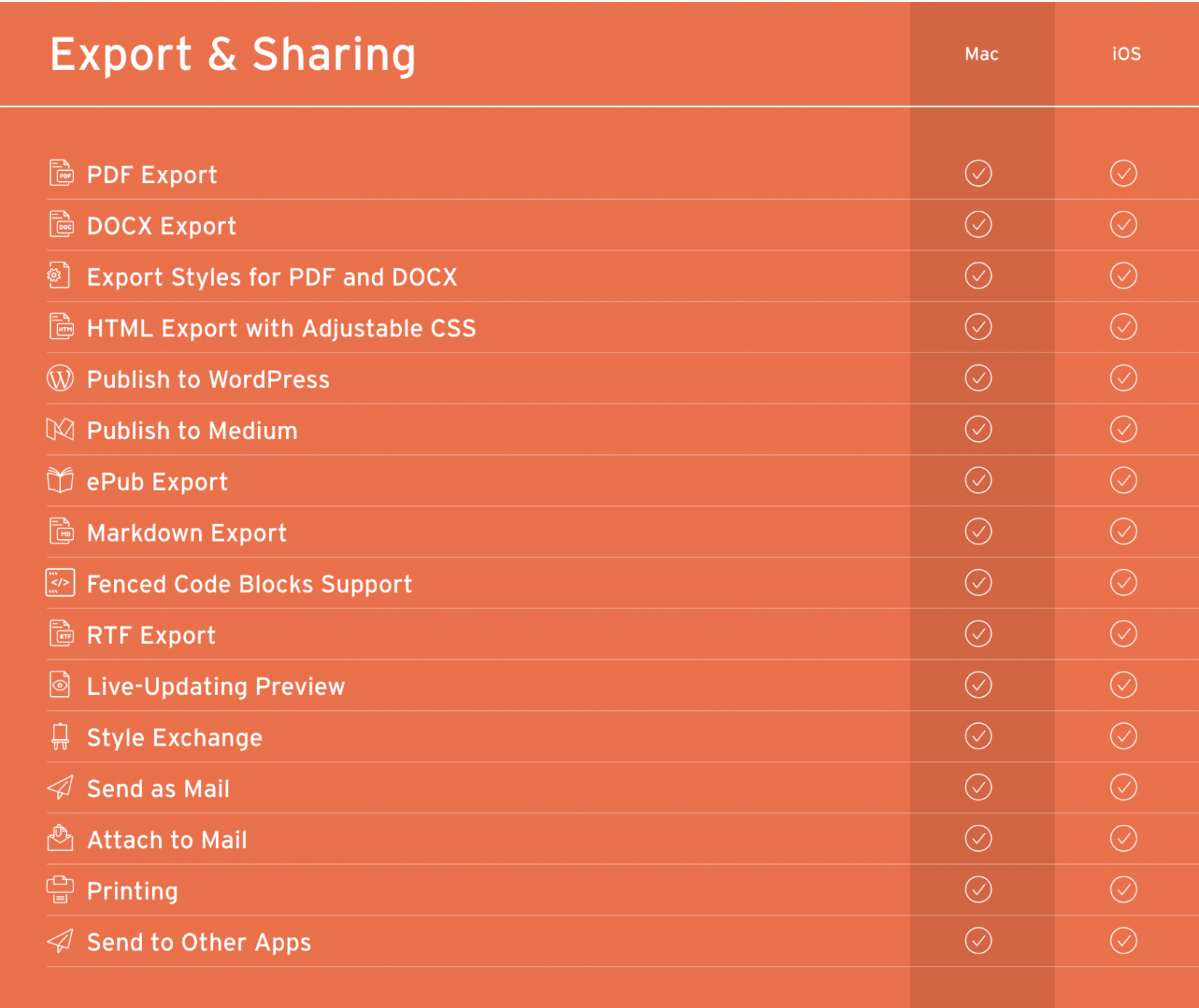Click the HTML Export with Adjustable CSS text
Screen dimensions: 1199x1008
pyautogui.click(x=281, y=328)
